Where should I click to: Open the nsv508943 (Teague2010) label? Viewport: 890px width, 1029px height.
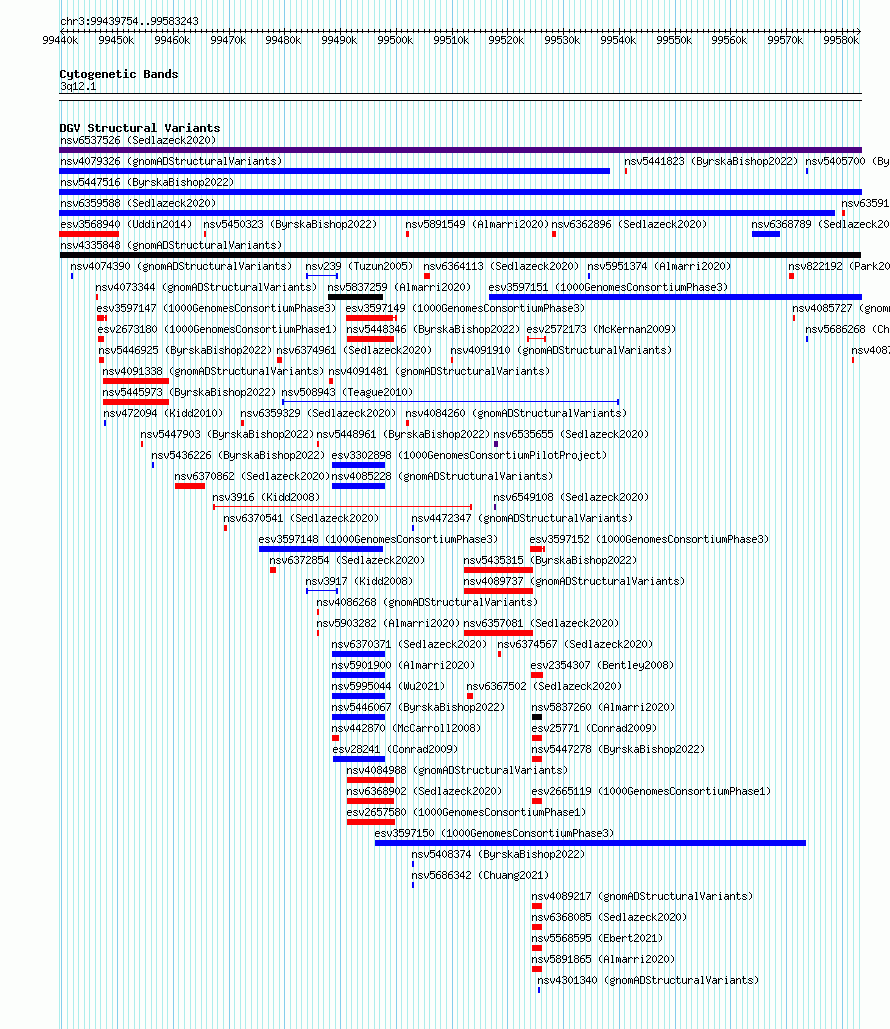click(347, 392)
